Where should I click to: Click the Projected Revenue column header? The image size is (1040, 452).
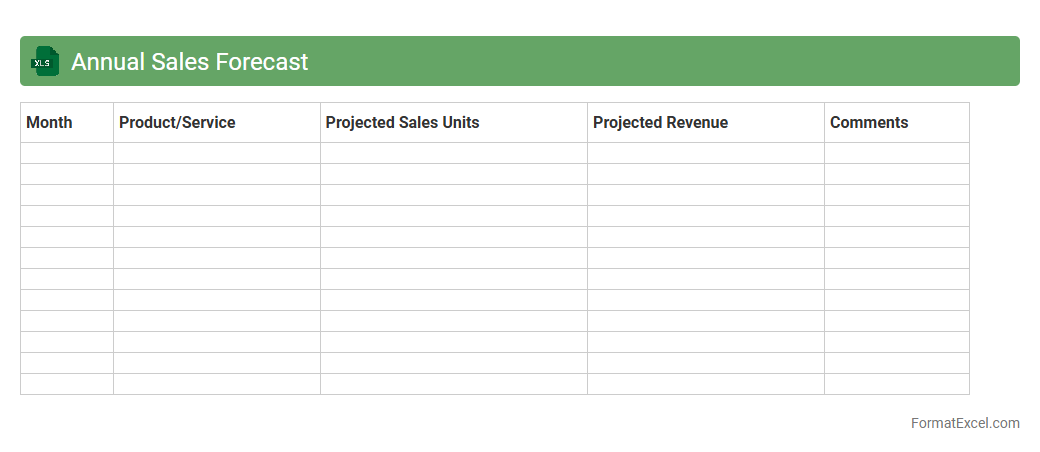[x=660, y=123]
